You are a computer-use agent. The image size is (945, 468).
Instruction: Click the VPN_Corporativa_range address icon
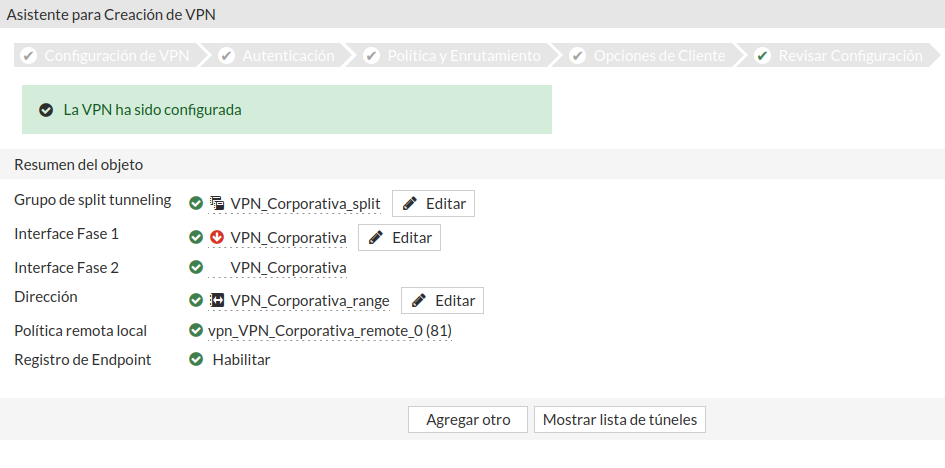(x=217, y=300)
